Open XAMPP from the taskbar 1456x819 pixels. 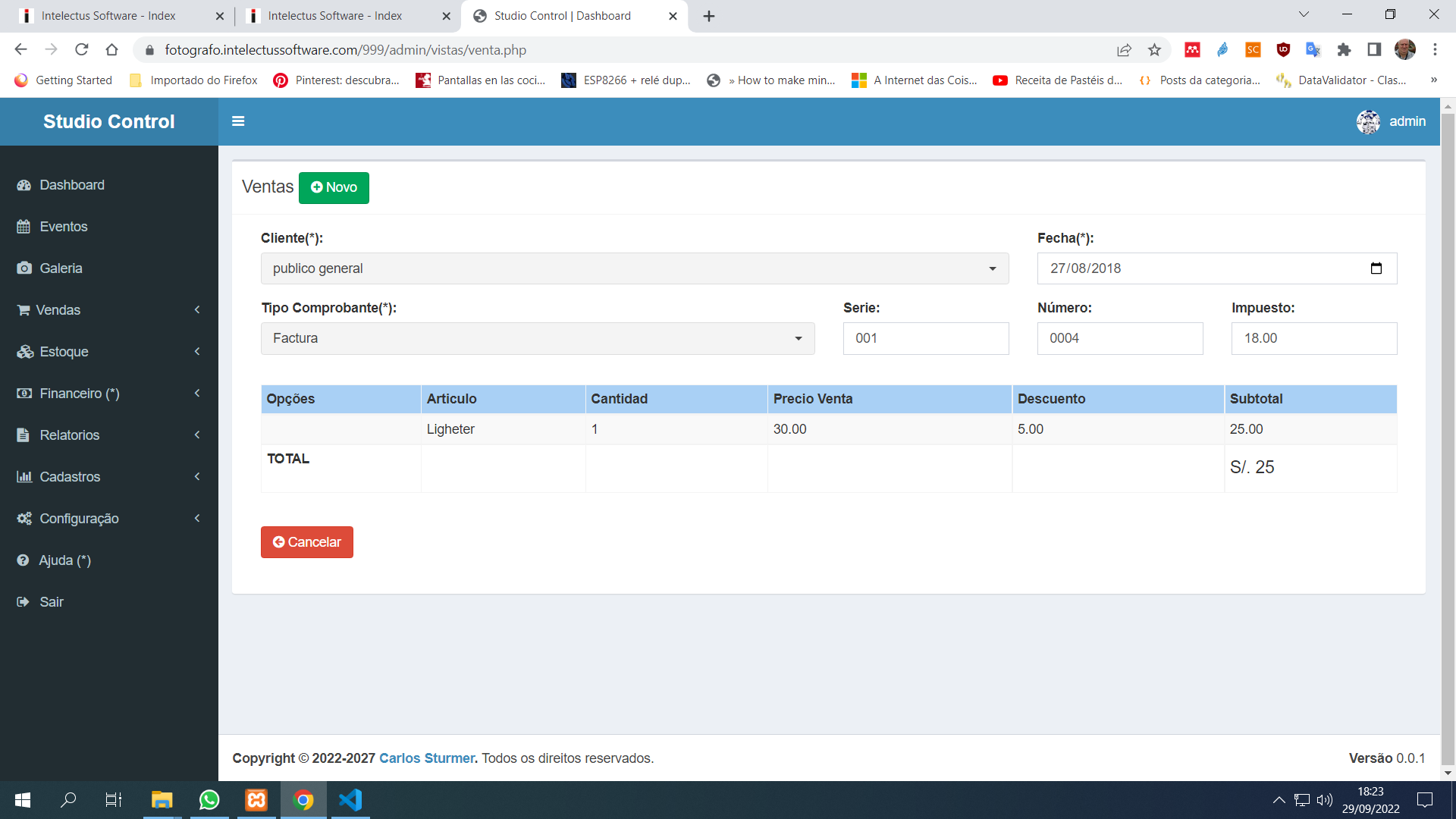pos(256,800)
